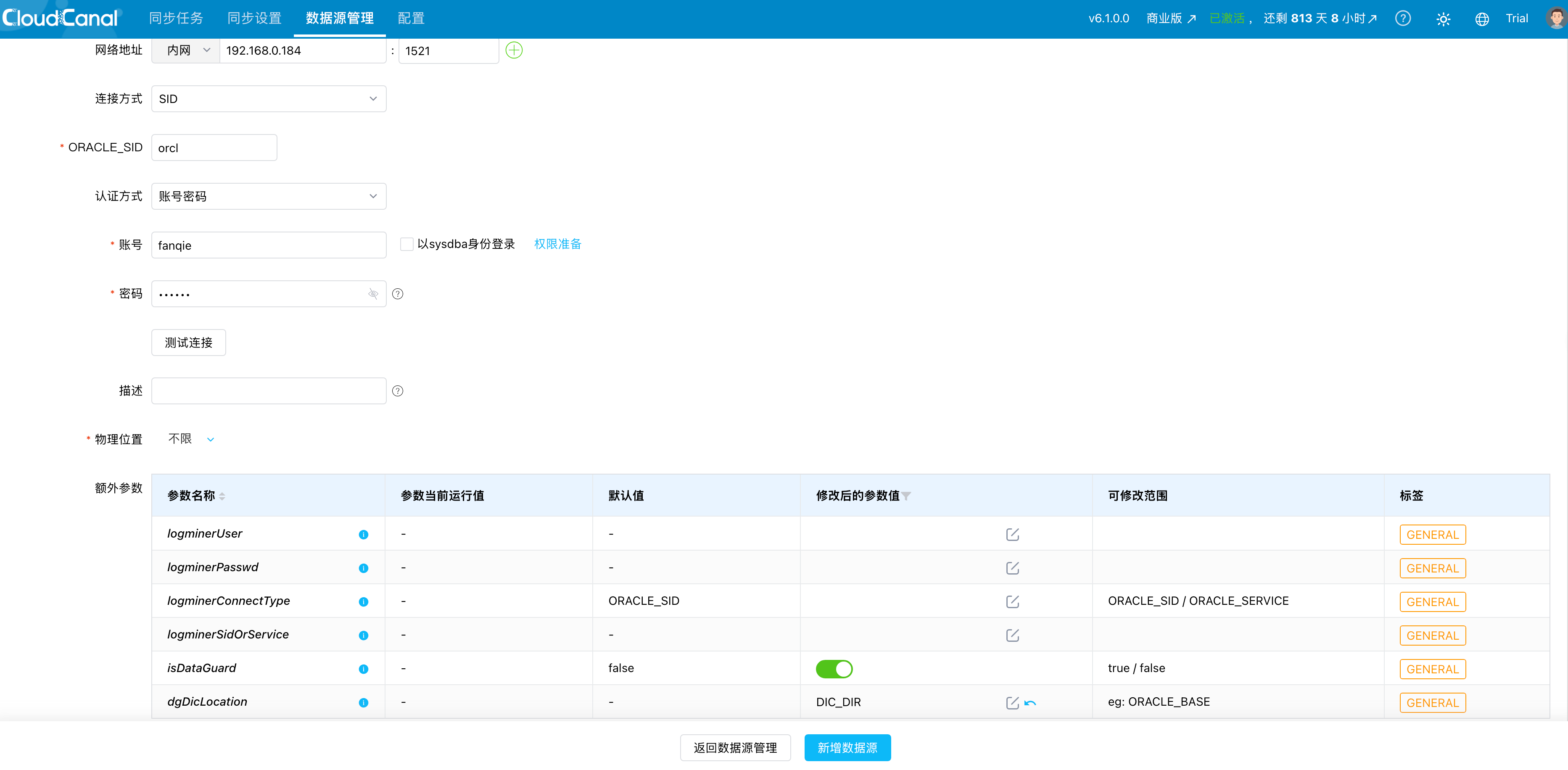1568x770 pixels.
Task: Click 新增数据源 button
Action: pos(847,747)
